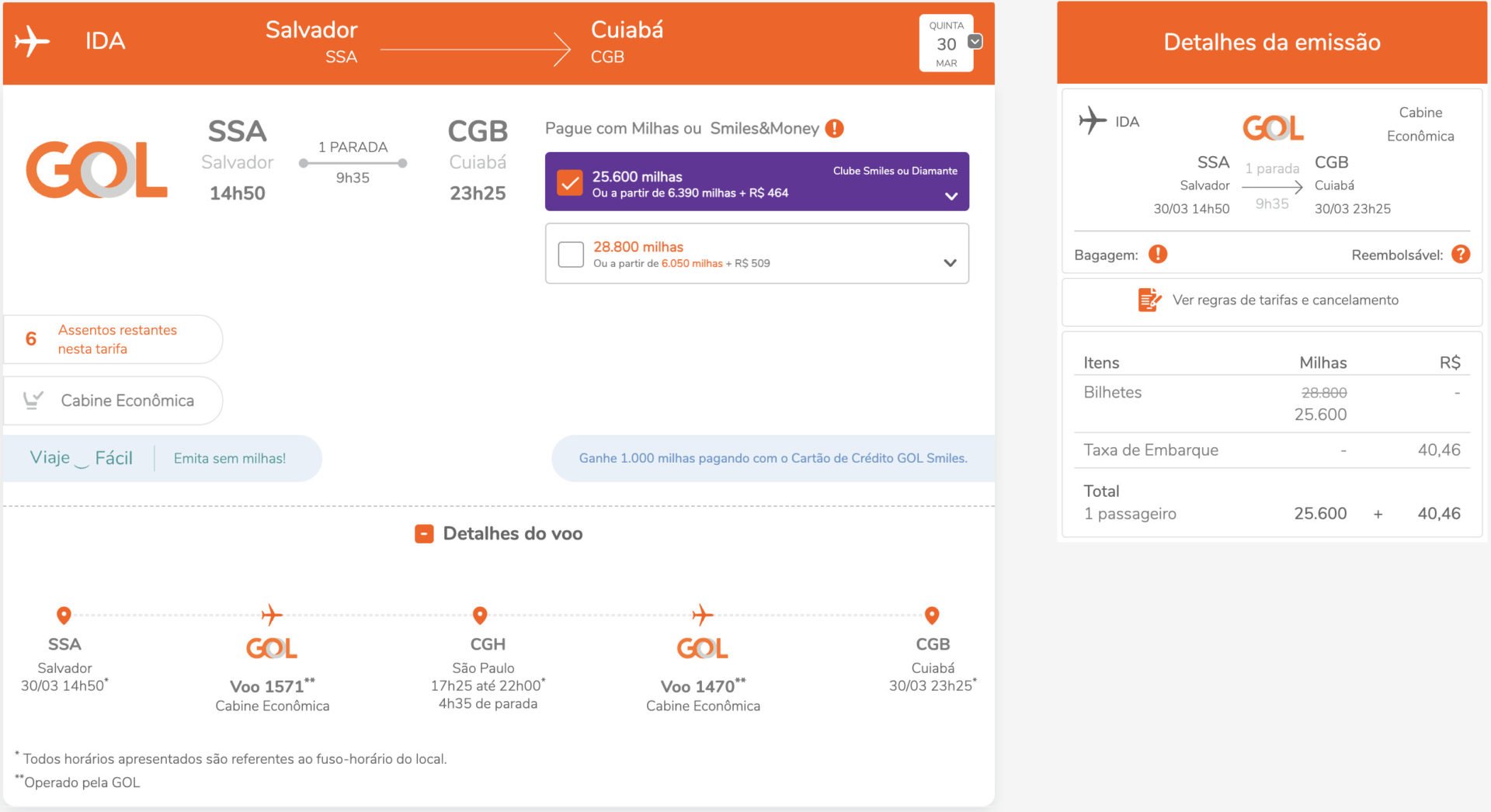1491x812 pixels.
Task: Click the GOL airline logo in flight card
Action: (x=96, y=169)
